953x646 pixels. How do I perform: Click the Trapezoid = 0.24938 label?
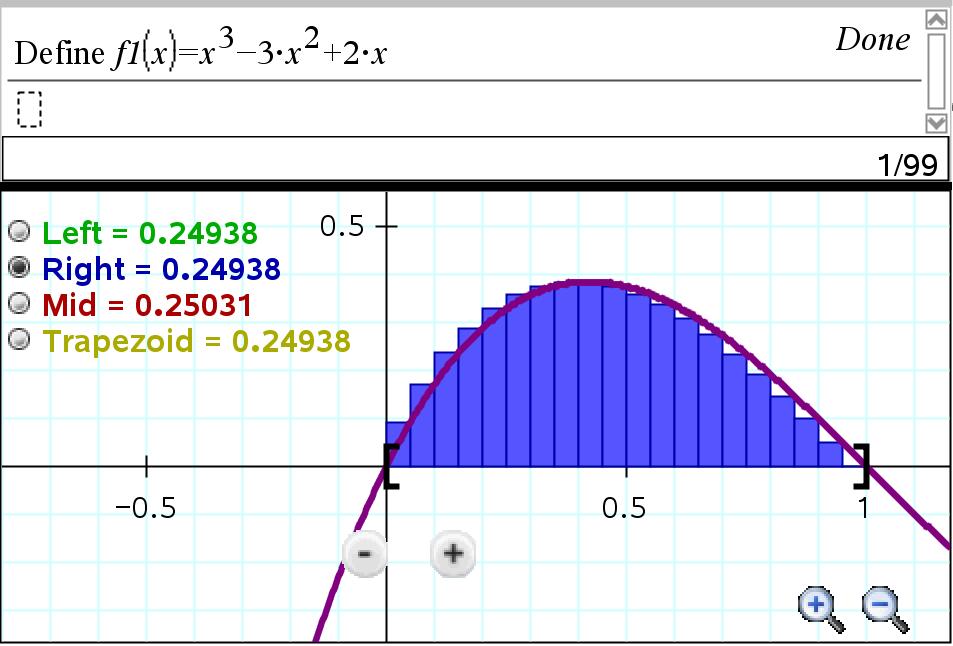point(196,341)
